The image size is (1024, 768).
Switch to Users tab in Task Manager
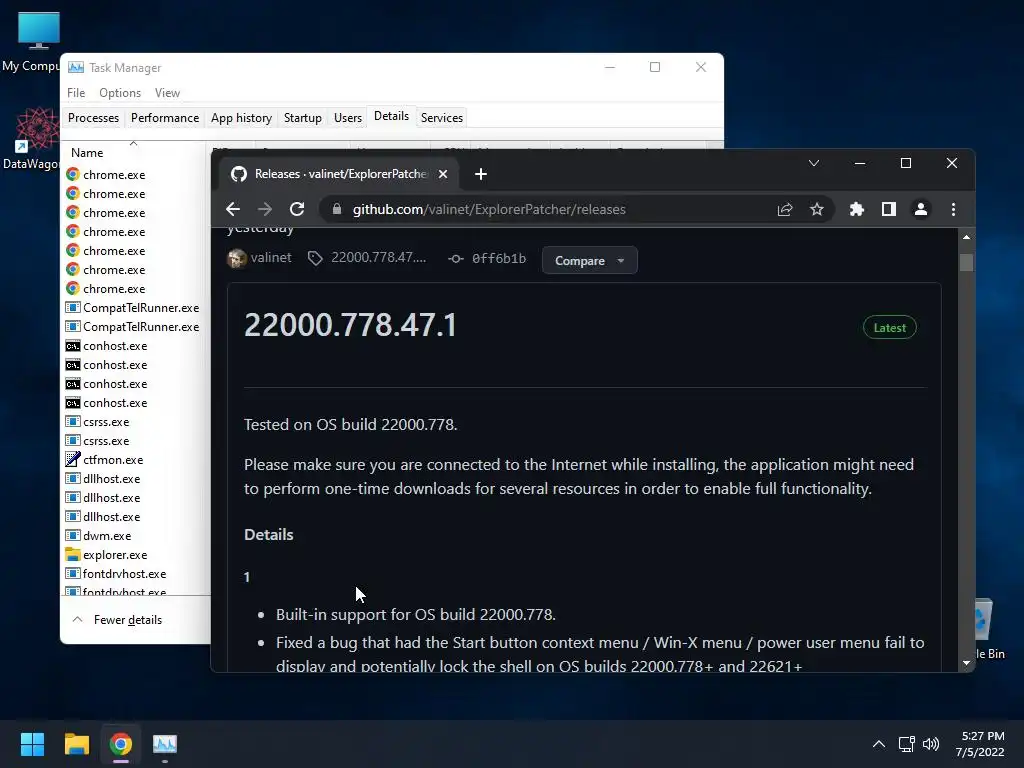tap(347, 118)
